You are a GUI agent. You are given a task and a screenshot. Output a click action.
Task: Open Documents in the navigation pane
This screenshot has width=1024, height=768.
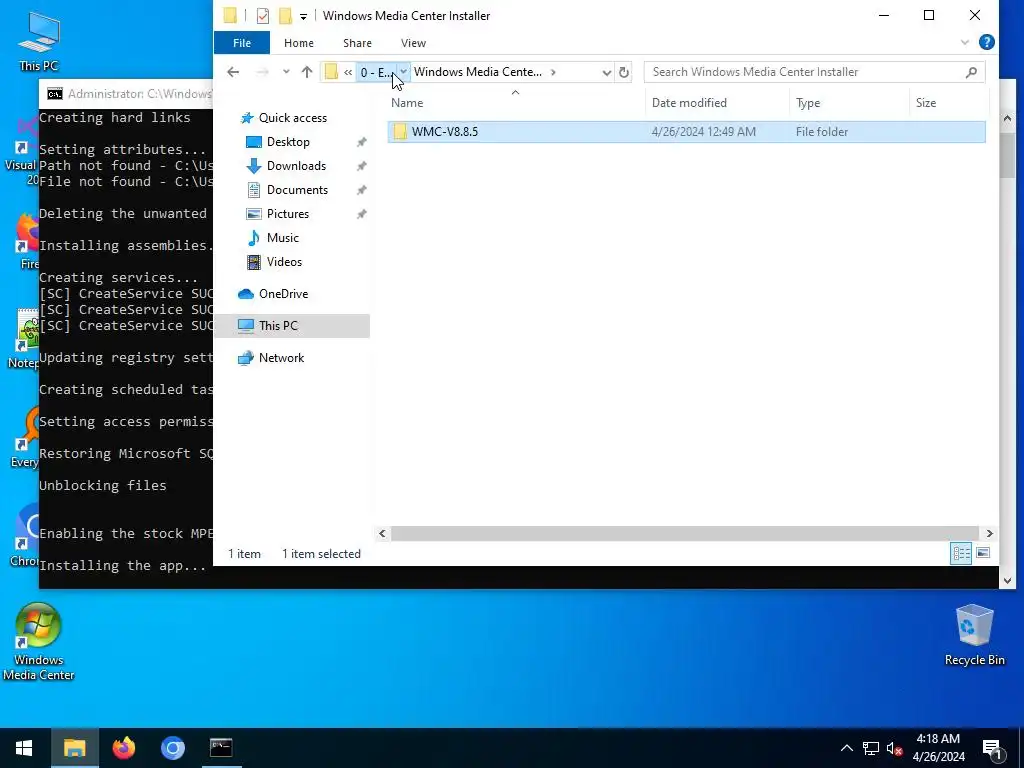[x=297, y=190]
